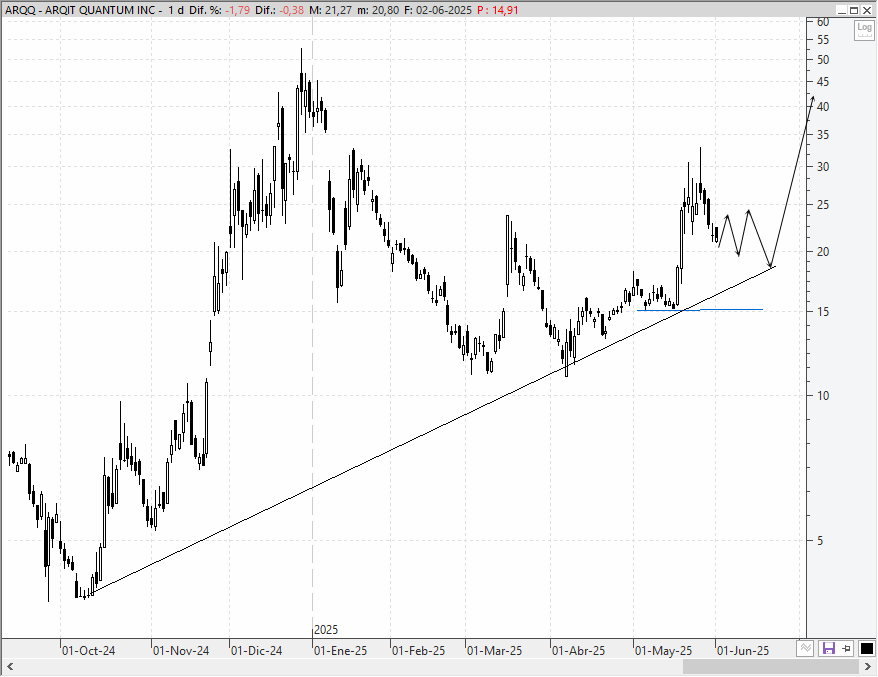Click the 'P: 14,91' red value
Screen dimensions: 878x677
coord(498,10)
